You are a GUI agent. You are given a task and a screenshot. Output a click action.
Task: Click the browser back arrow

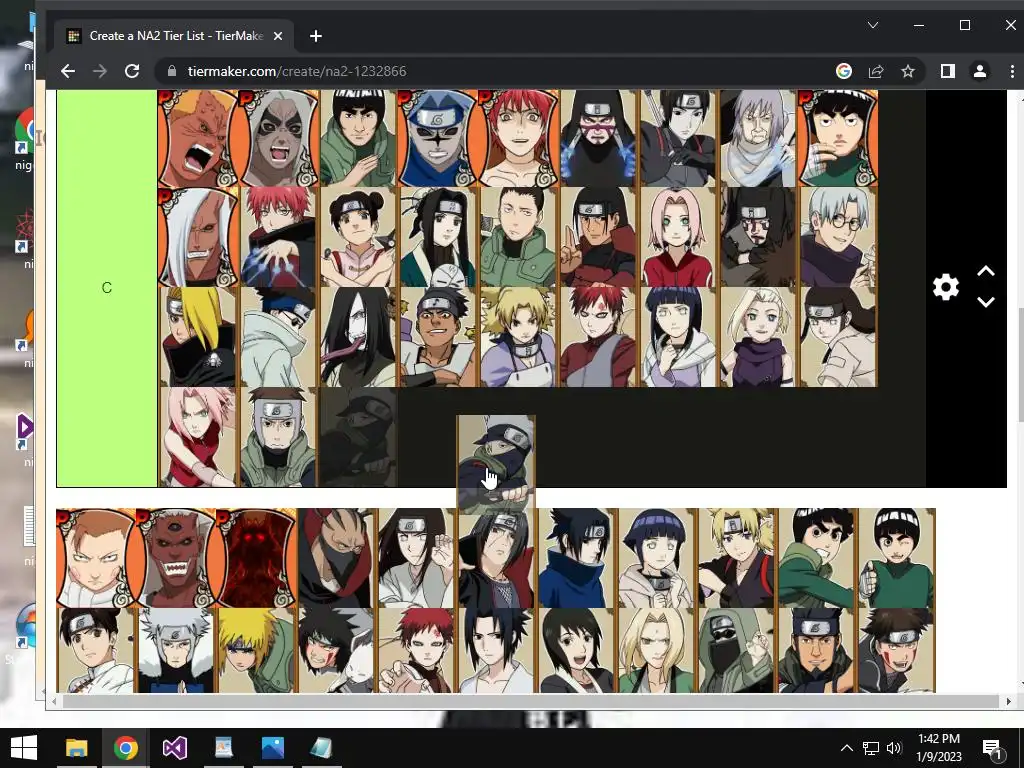tap(68, 71)
